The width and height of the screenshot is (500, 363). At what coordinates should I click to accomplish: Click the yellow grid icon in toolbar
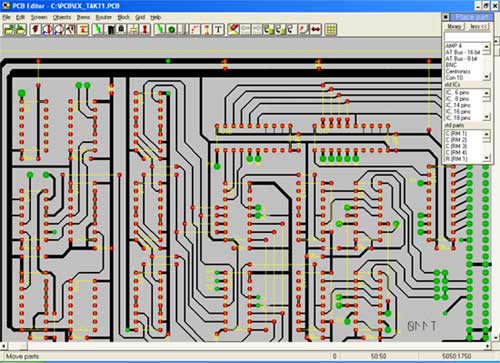pos(331,29)
